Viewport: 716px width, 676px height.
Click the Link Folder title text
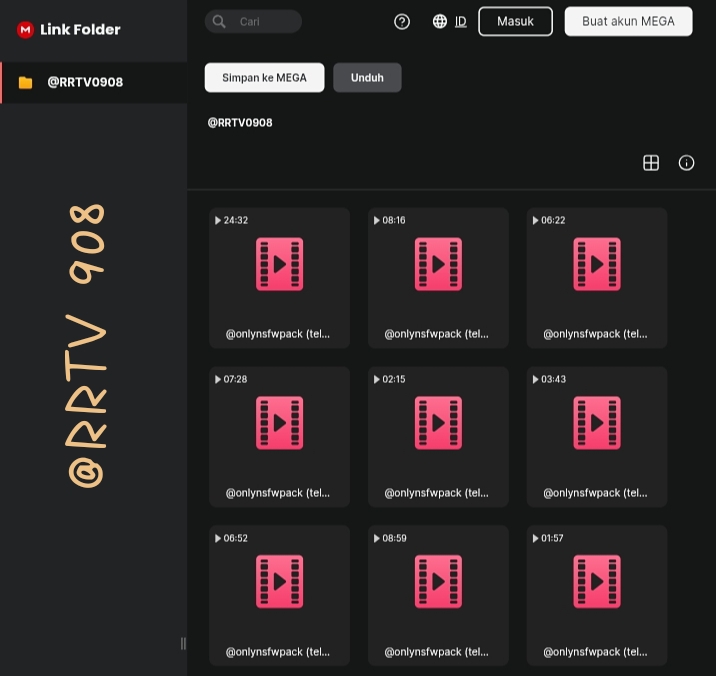pos(80,30)
